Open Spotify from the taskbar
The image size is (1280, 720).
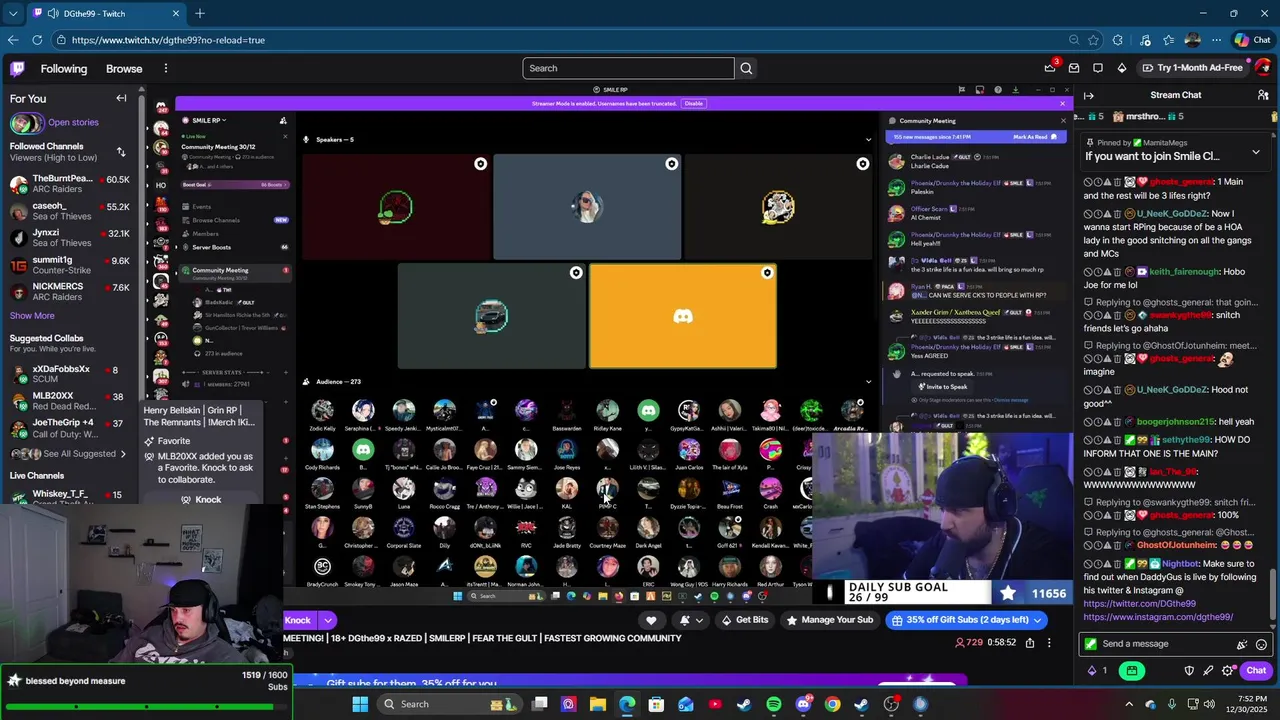[x=774, y=704]
